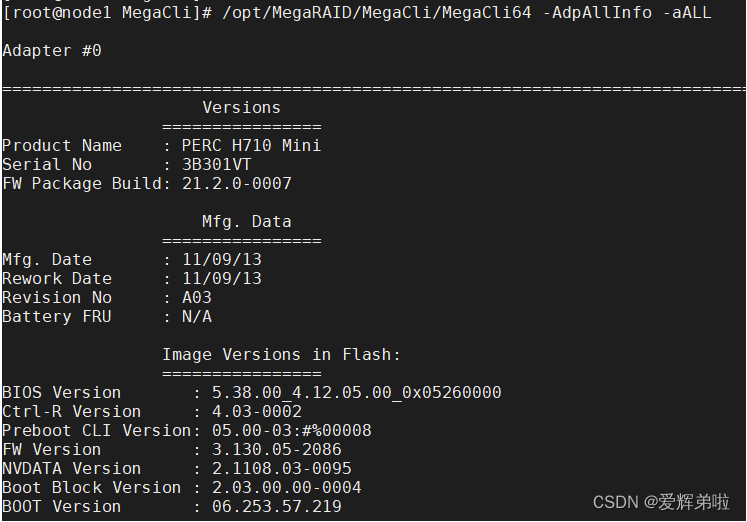Click the FW Version value 3.130.05-2086
Screen dimensions: 747x522
(276, 449)
